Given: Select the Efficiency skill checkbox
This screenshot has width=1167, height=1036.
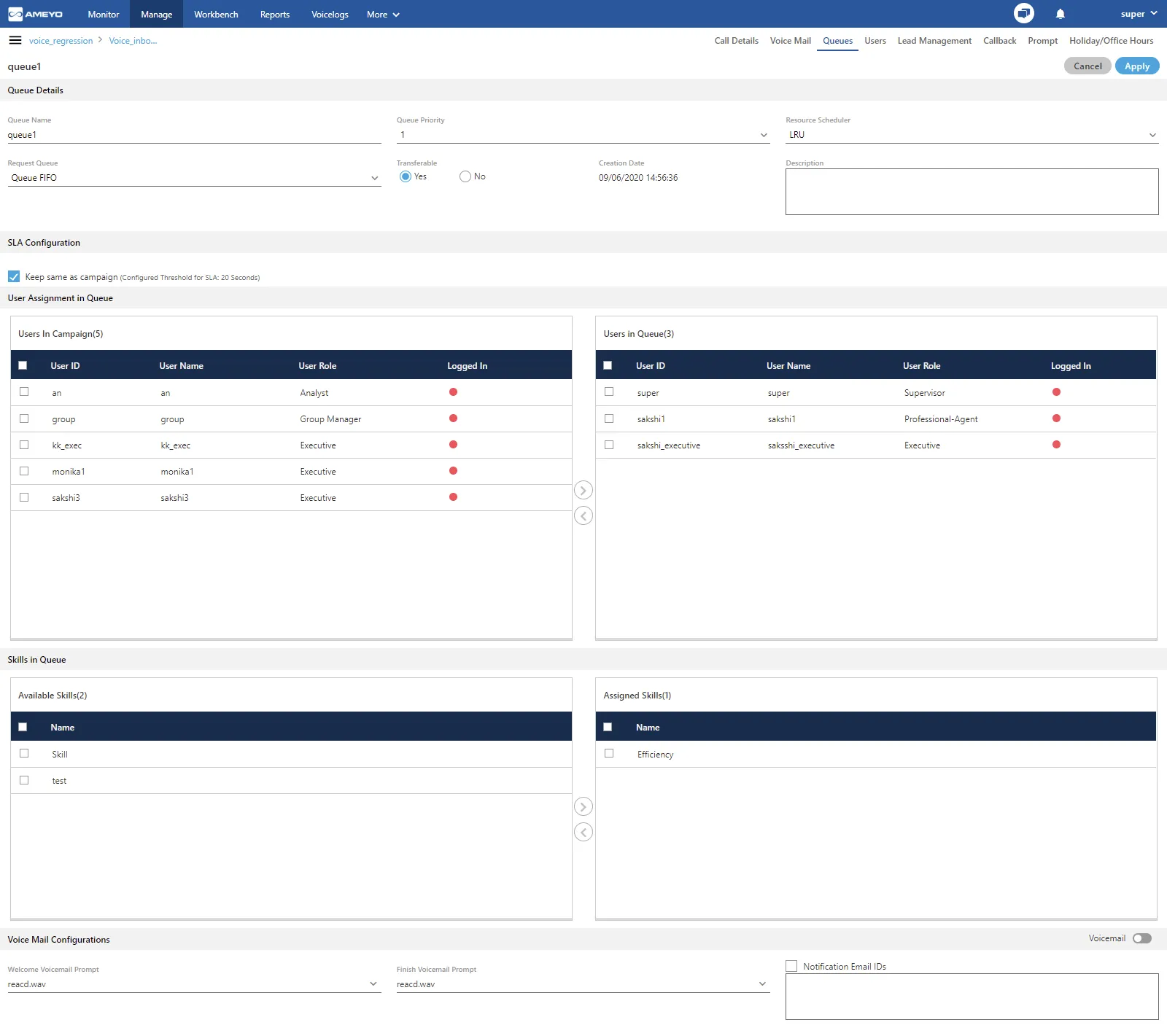Looking at the screenshot, I should pos(609,754).
